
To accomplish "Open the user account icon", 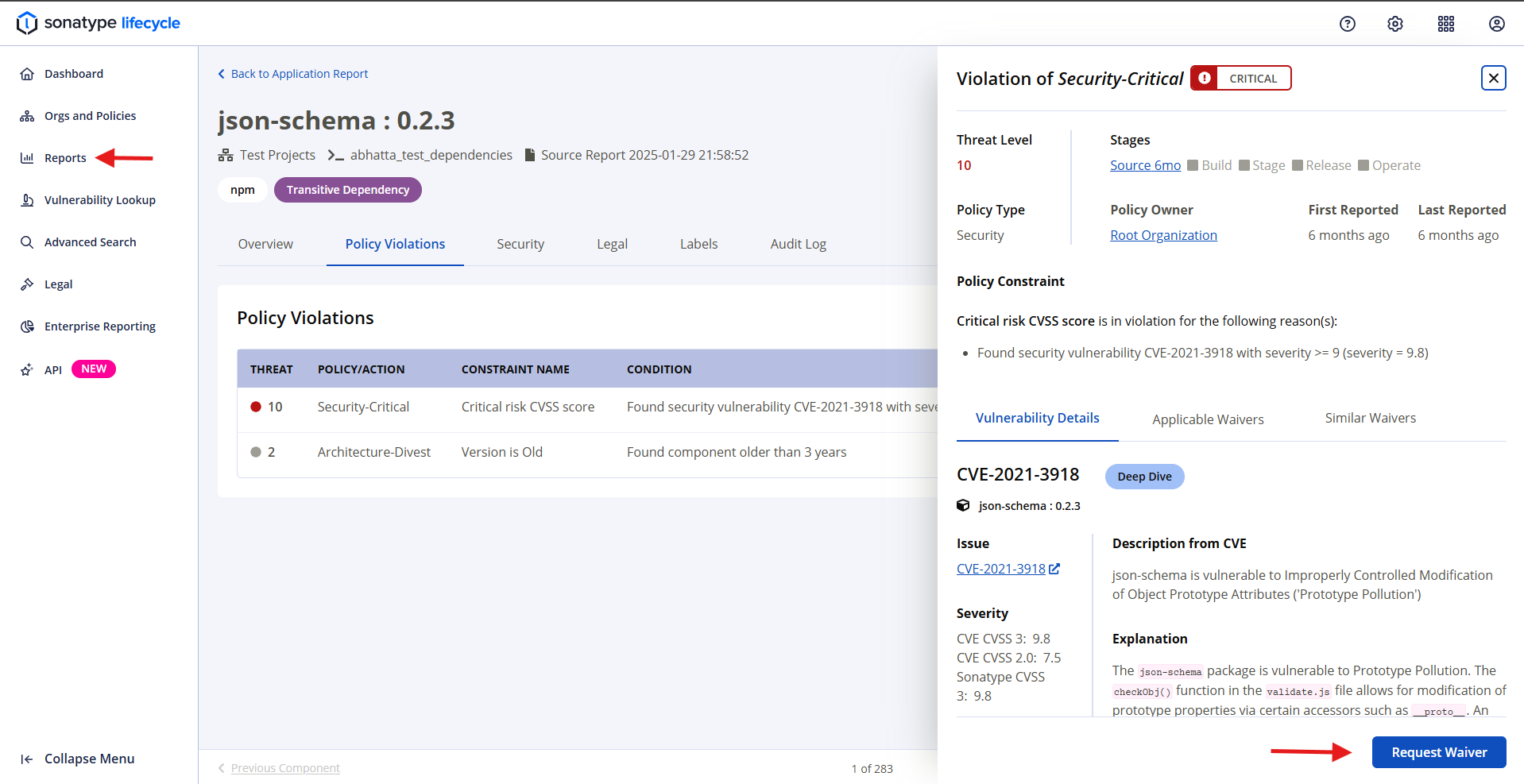I will [x=1497, y=24].
